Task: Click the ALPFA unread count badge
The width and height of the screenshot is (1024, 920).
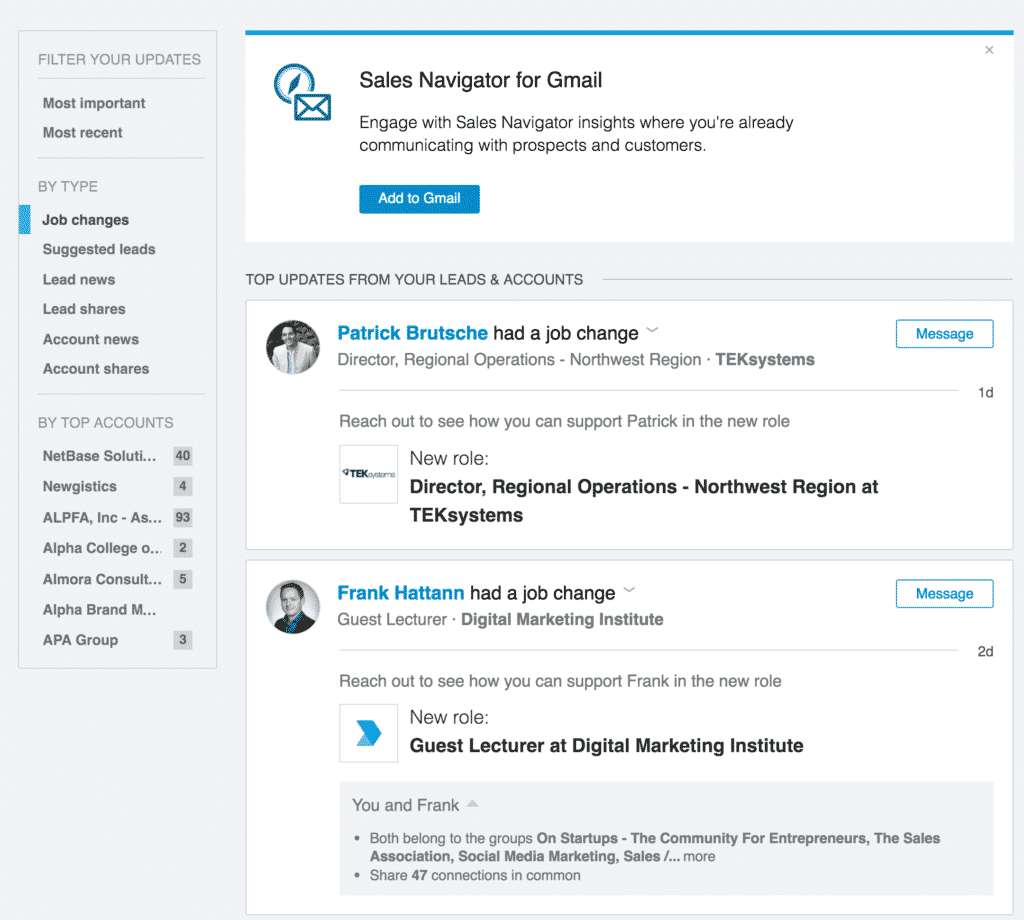Action: pyautogui.click(x=183, y=518)
